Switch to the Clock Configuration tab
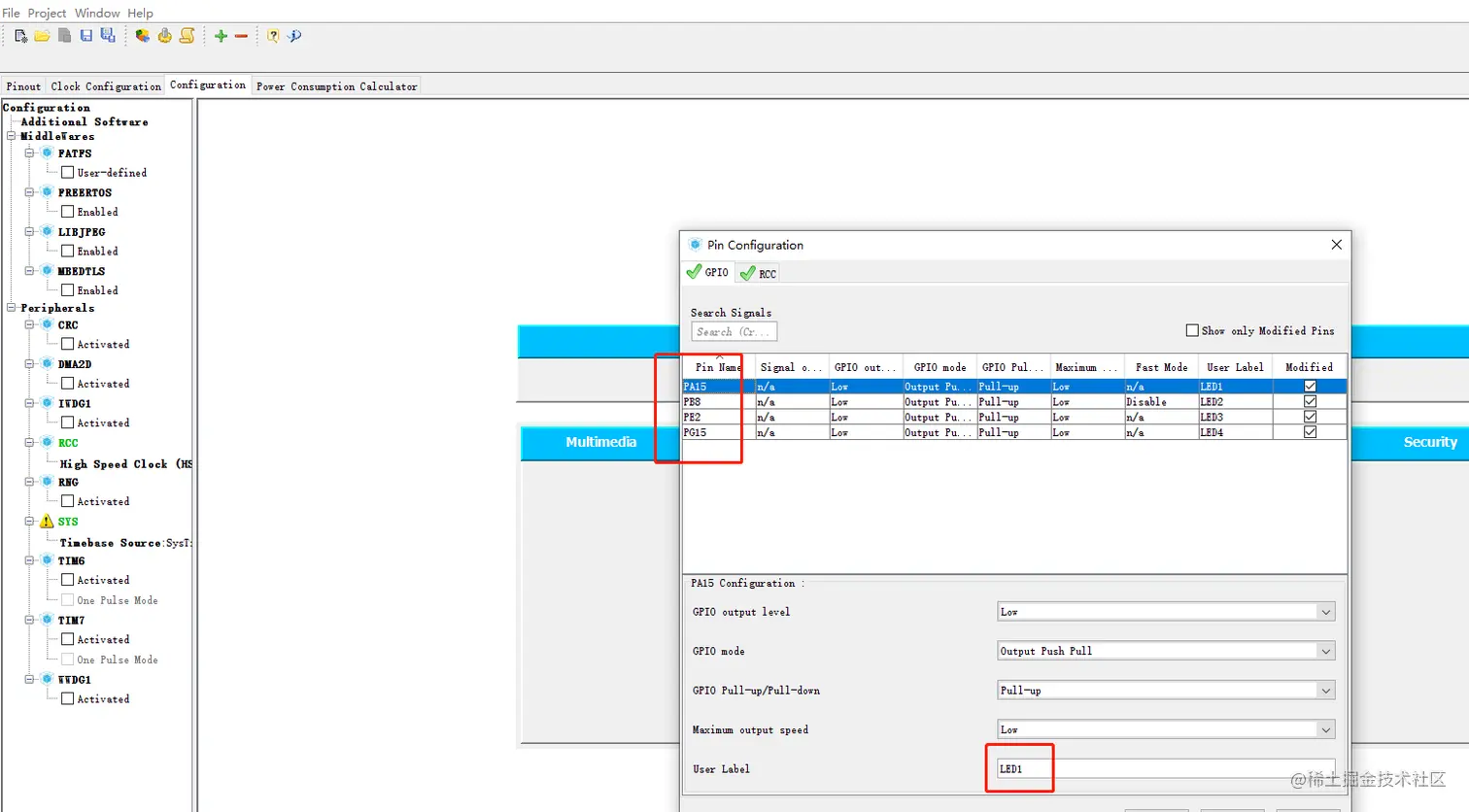Image resolution: width=1469 pixels, height=812 pixels. 106,86
